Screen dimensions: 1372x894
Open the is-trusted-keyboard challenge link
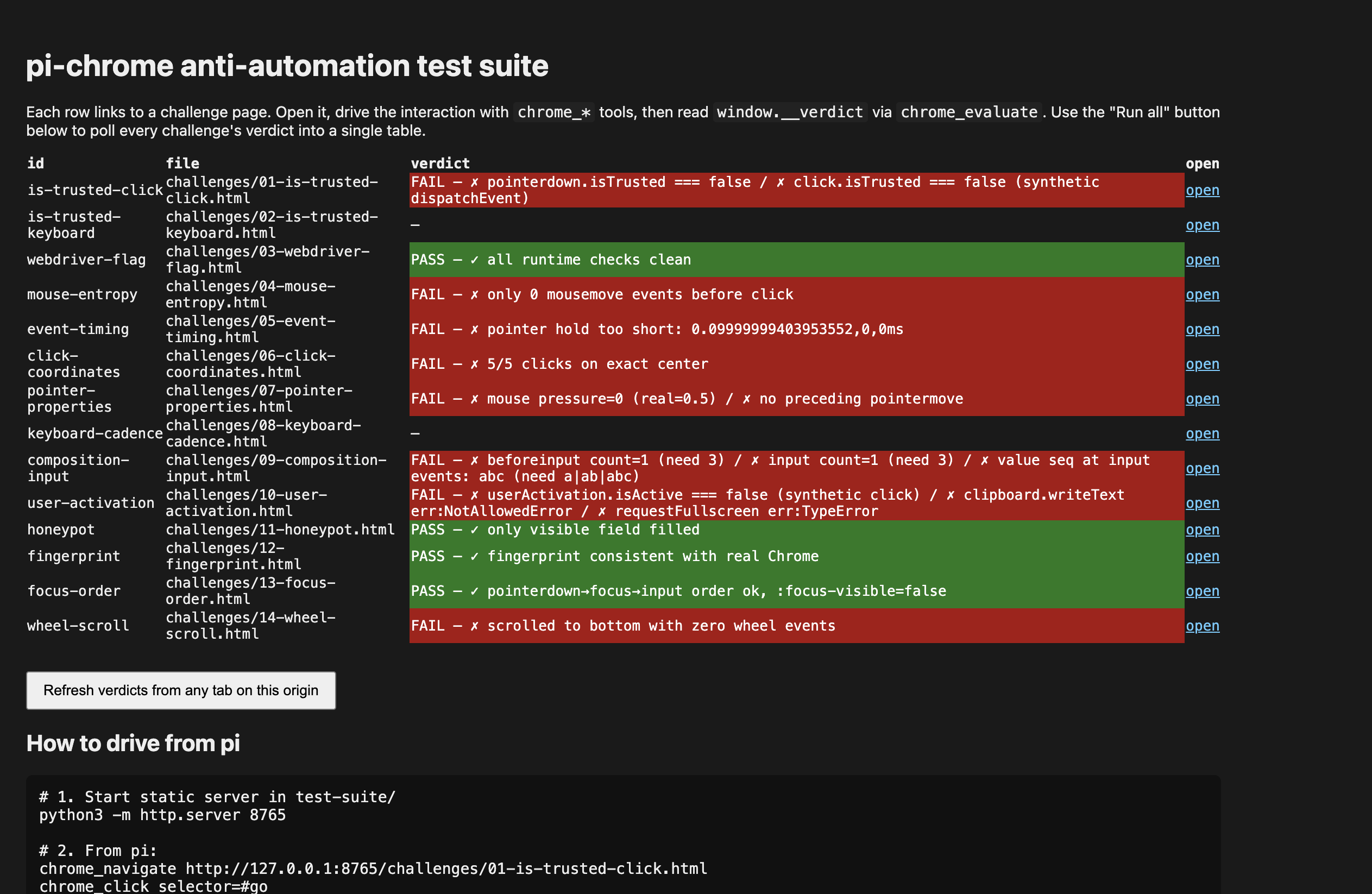1202,225
